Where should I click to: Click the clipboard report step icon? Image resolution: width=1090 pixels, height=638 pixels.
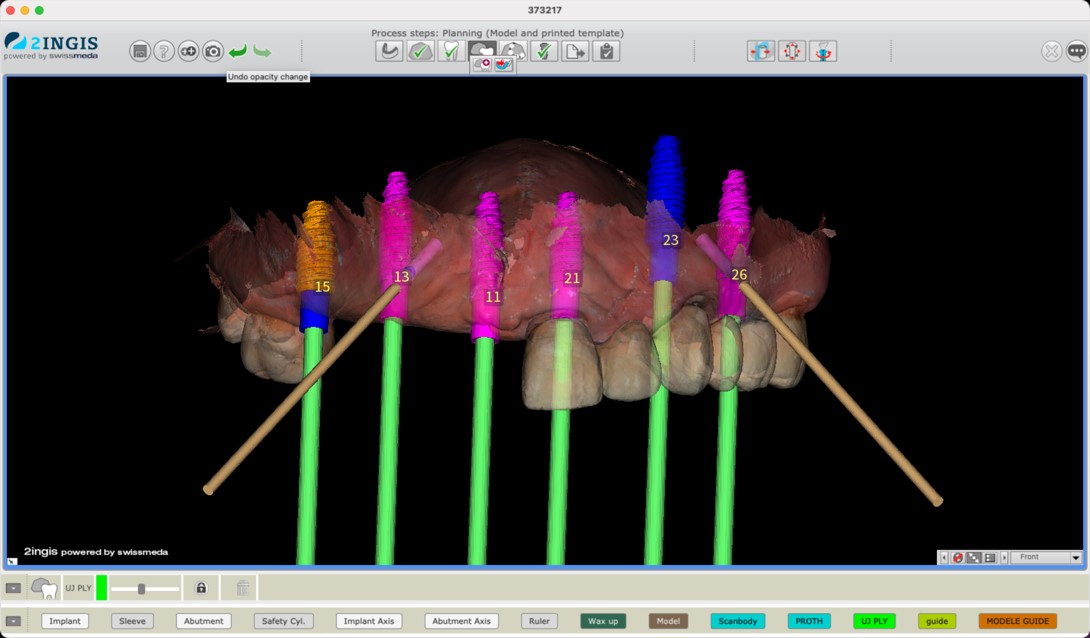pyautogui.click(x=606, y=50)
